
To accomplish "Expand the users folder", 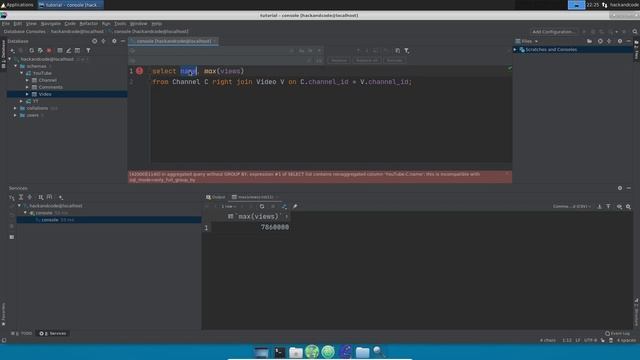I will 16,115.
